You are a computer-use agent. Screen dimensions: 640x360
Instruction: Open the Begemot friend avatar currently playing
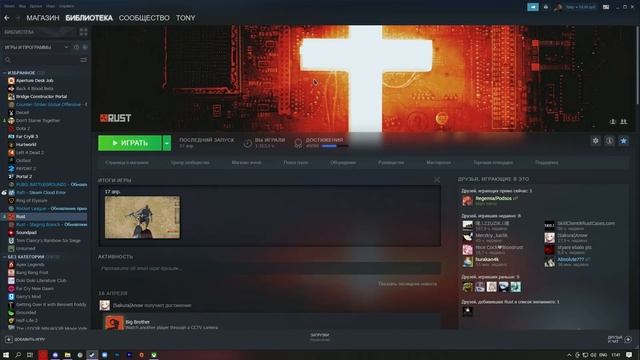467,200
